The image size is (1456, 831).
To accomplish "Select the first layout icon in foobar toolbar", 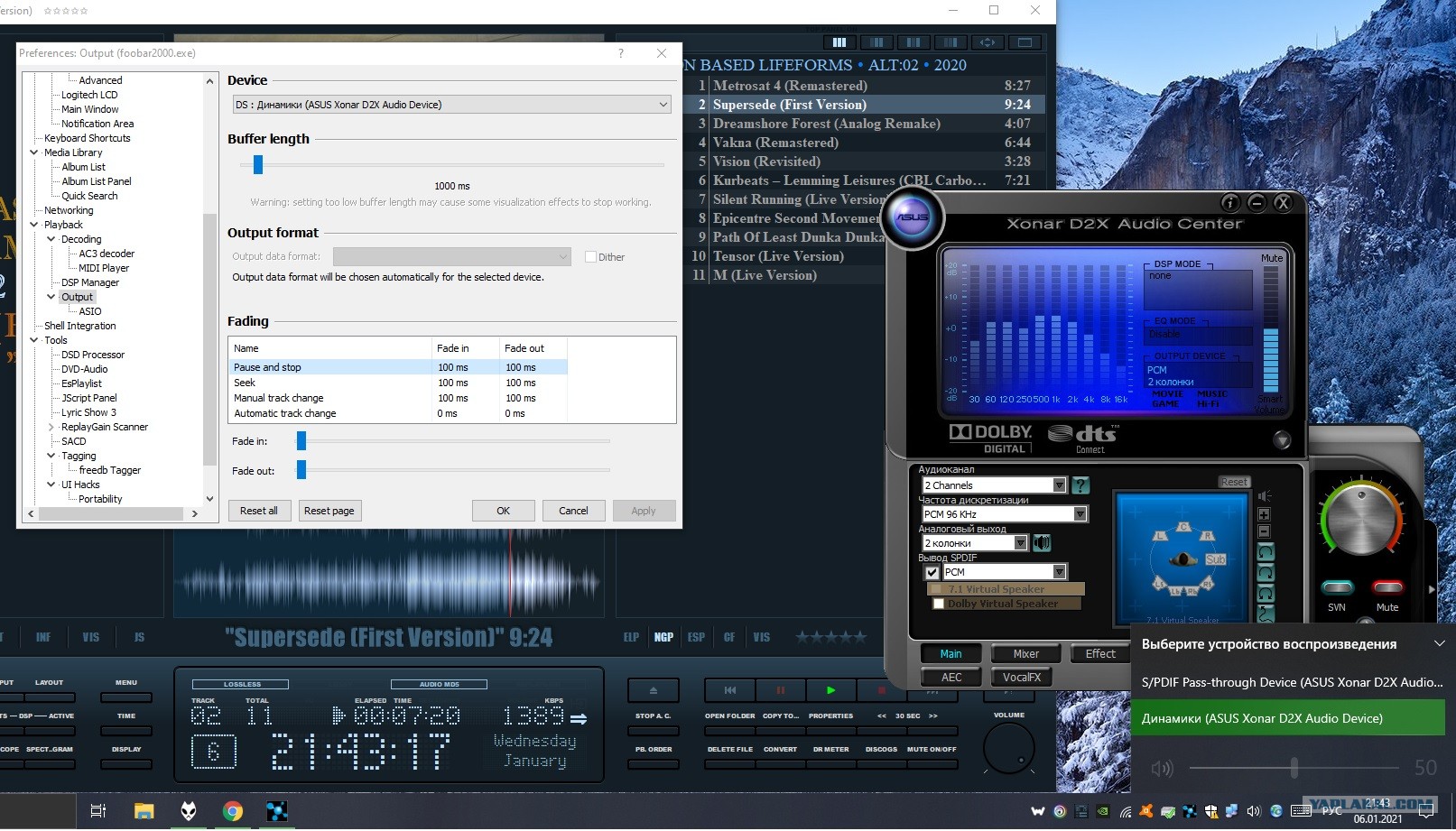I will click(839, 42).
